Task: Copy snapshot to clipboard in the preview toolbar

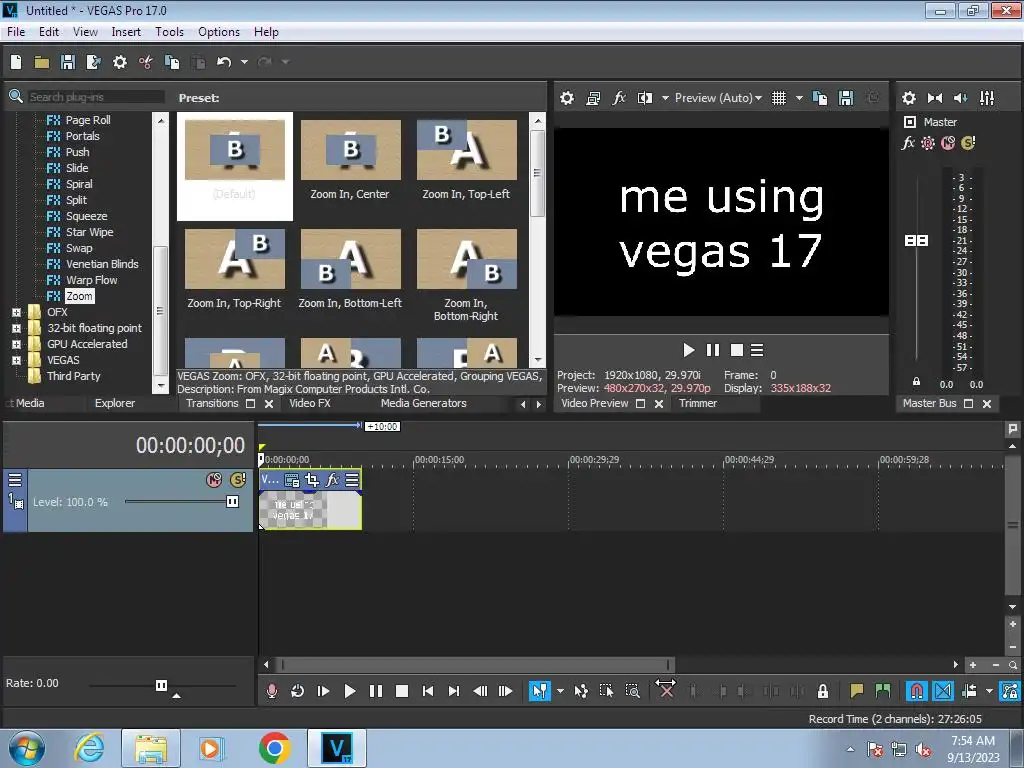Action: [x=820, y=98]
